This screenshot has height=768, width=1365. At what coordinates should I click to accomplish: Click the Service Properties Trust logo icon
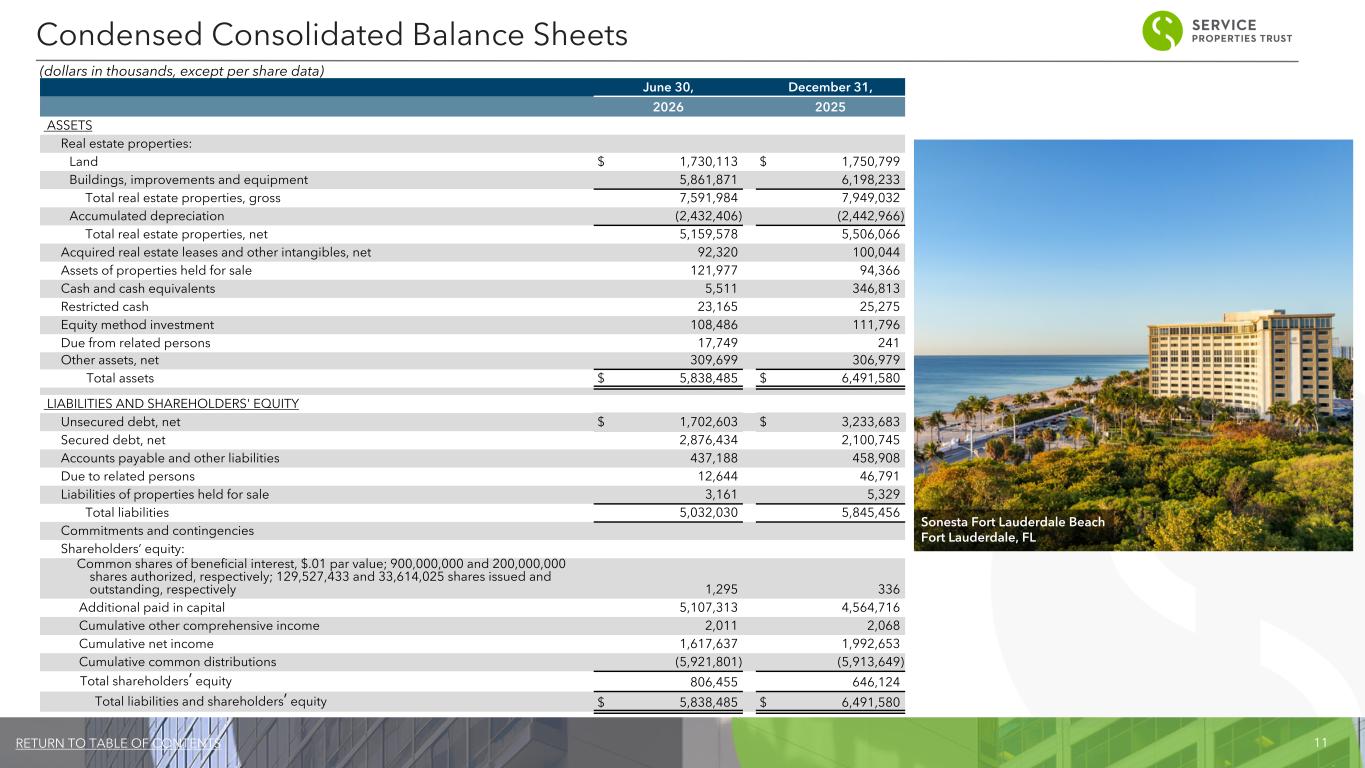pos(1163,31)
